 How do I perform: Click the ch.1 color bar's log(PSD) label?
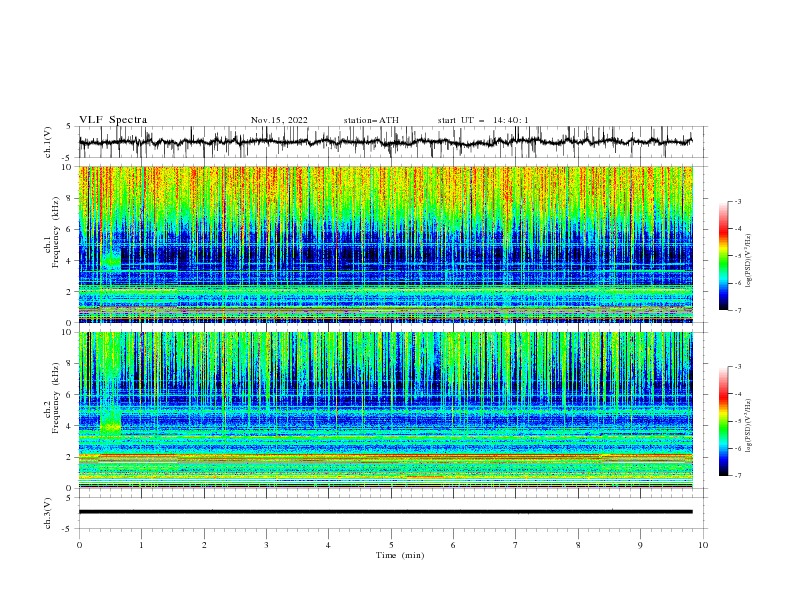[748, 261]
